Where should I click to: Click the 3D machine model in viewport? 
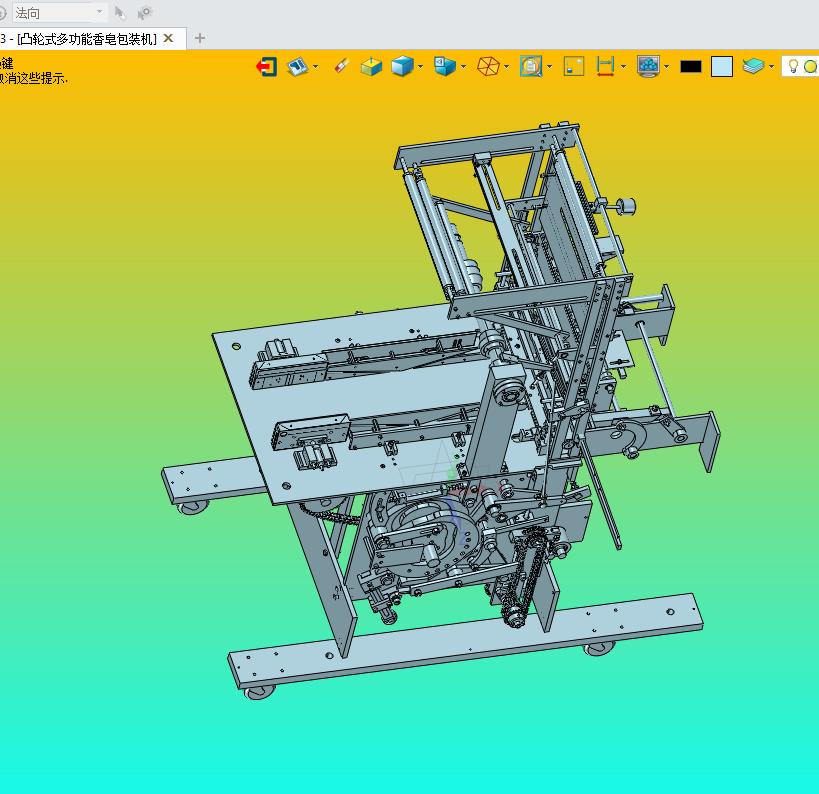441,410
